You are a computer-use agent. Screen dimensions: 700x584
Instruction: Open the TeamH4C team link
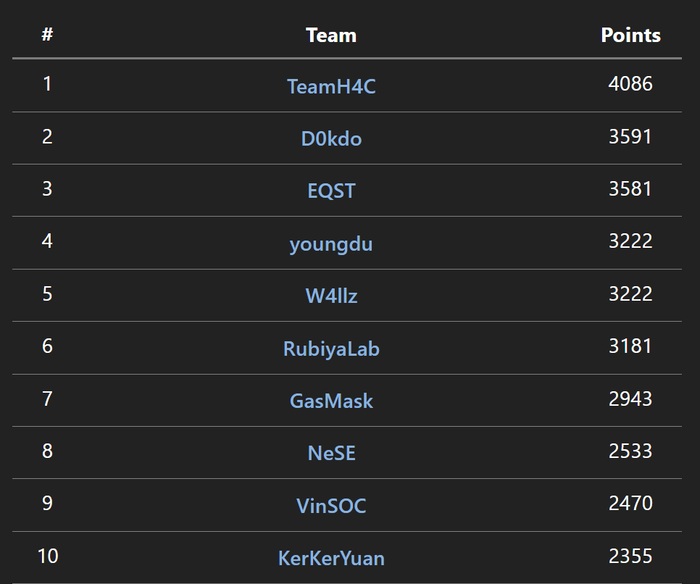coord(331,86)
